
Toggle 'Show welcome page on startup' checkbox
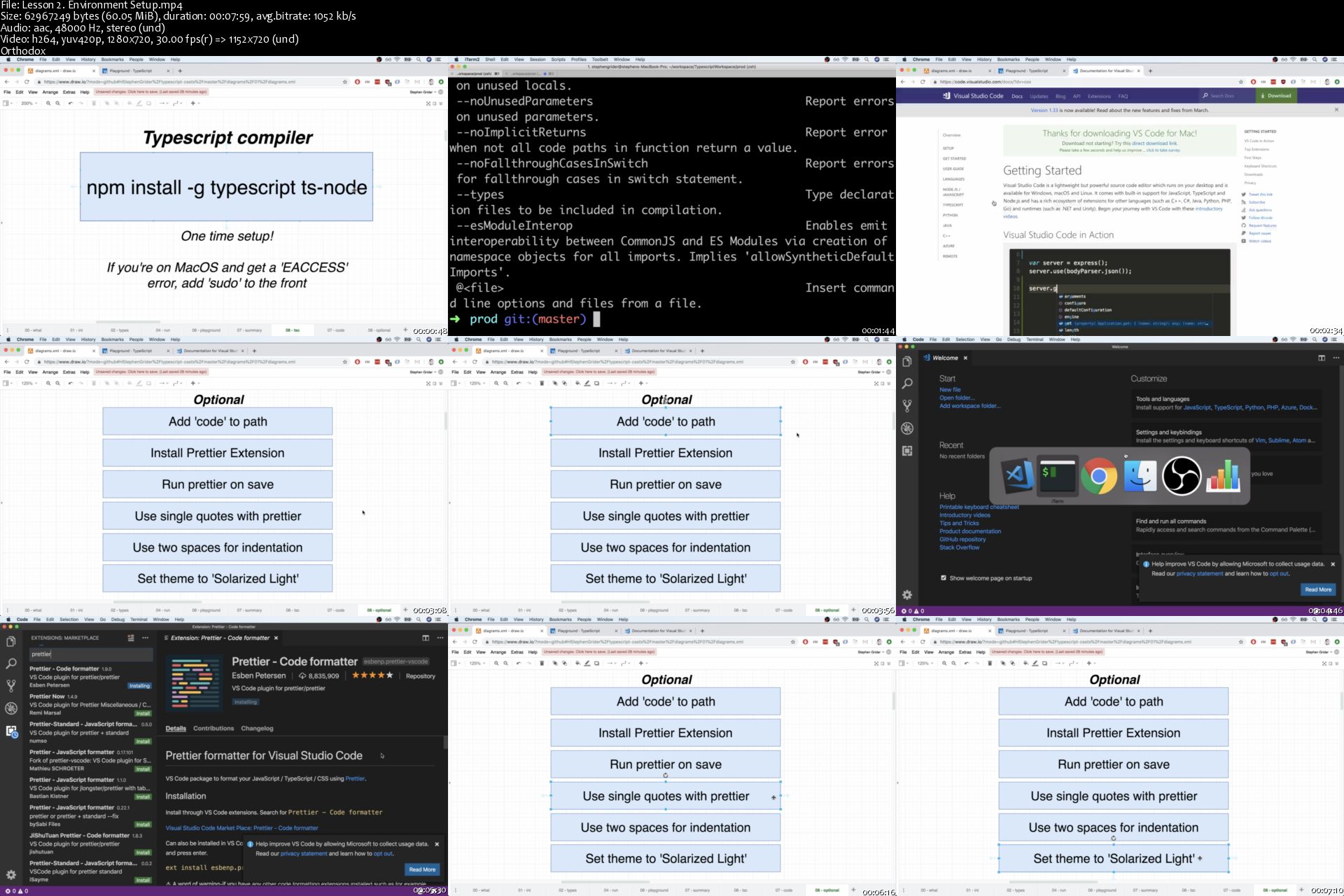tap(944, 577)
